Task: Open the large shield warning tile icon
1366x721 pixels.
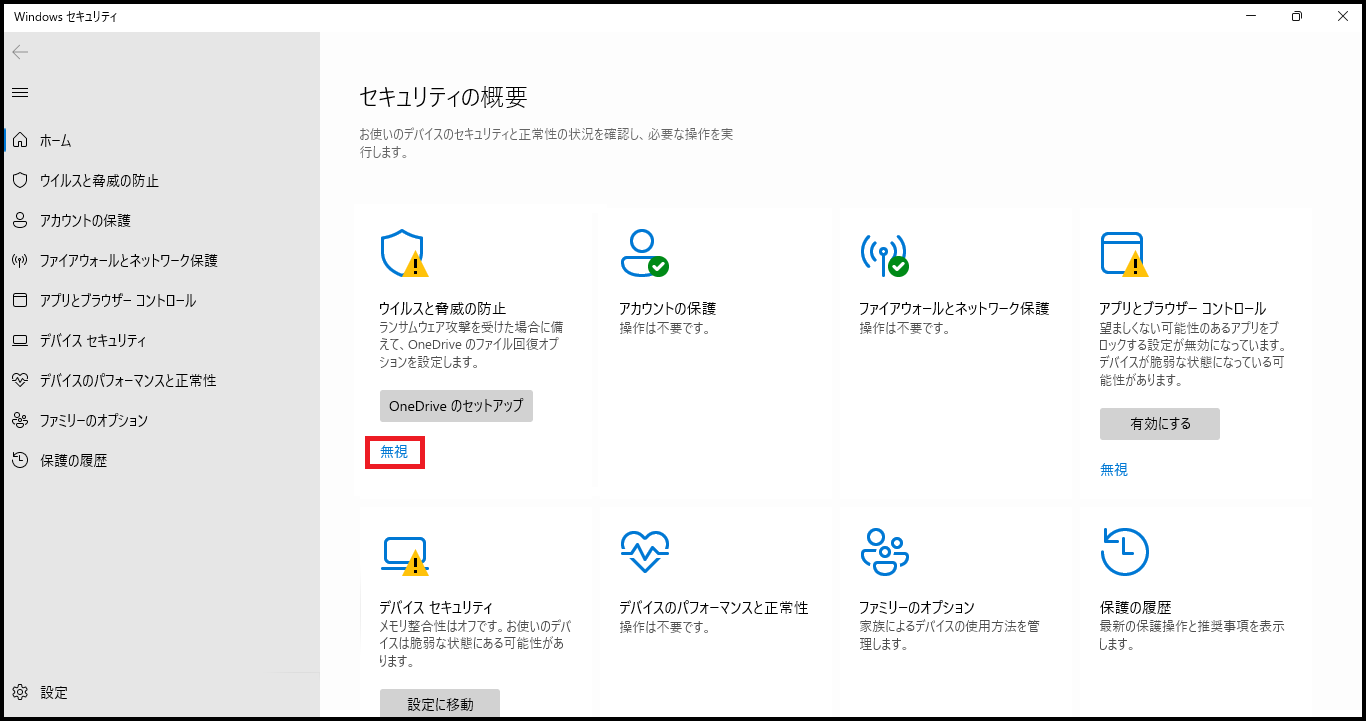Action: point(404,254)
